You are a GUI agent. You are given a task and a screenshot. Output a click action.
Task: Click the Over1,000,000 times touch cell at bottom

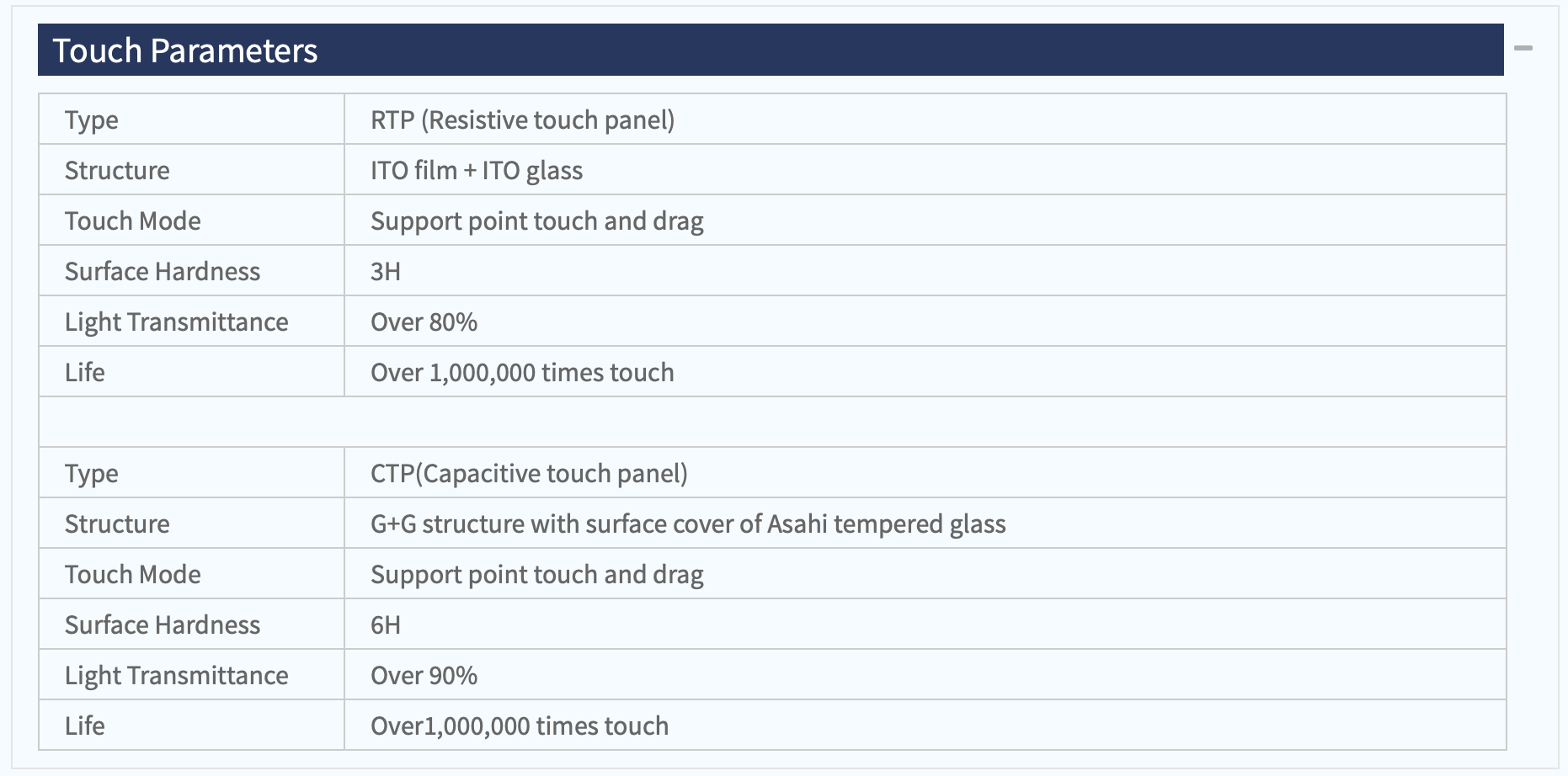pos(925,726)
